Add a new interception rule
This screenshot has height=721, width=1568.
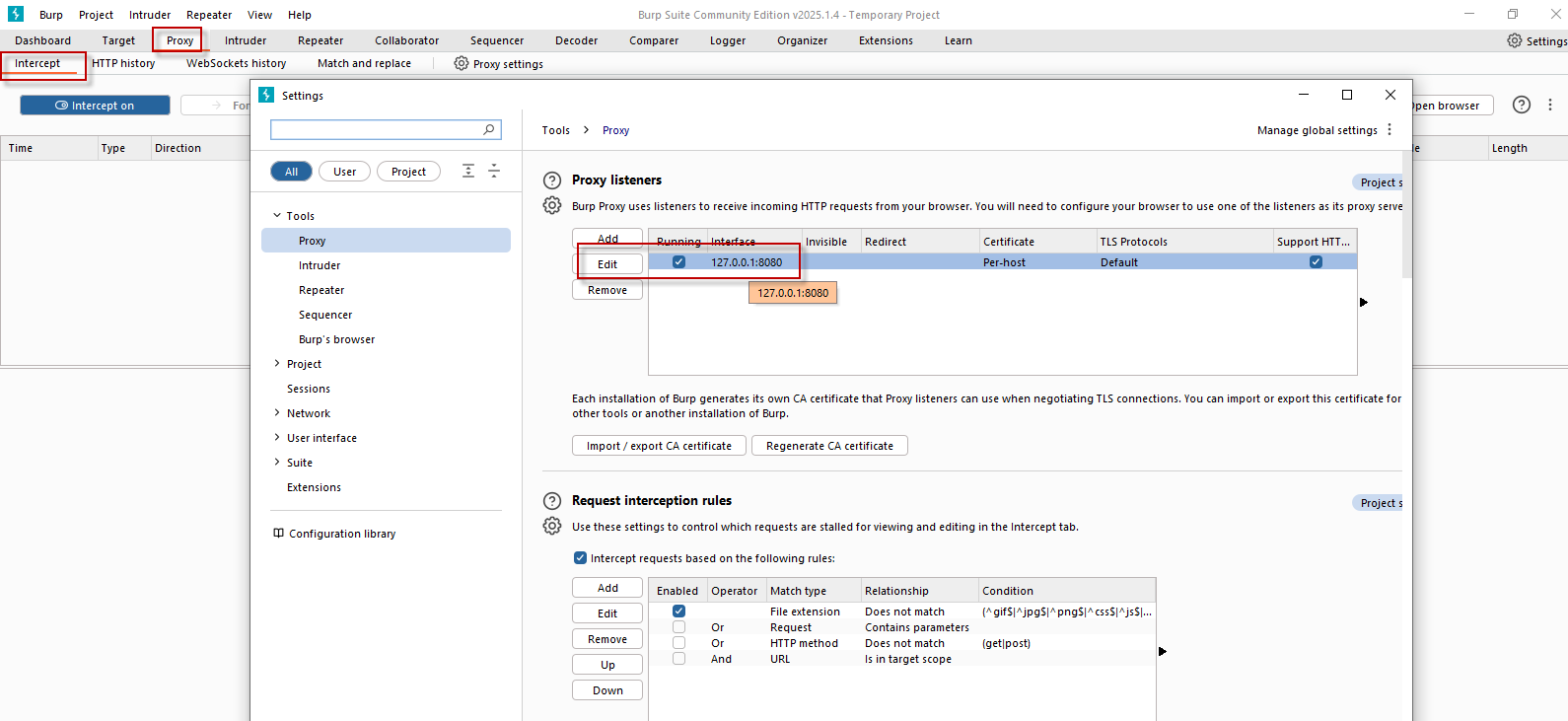[x=607, y=588]
